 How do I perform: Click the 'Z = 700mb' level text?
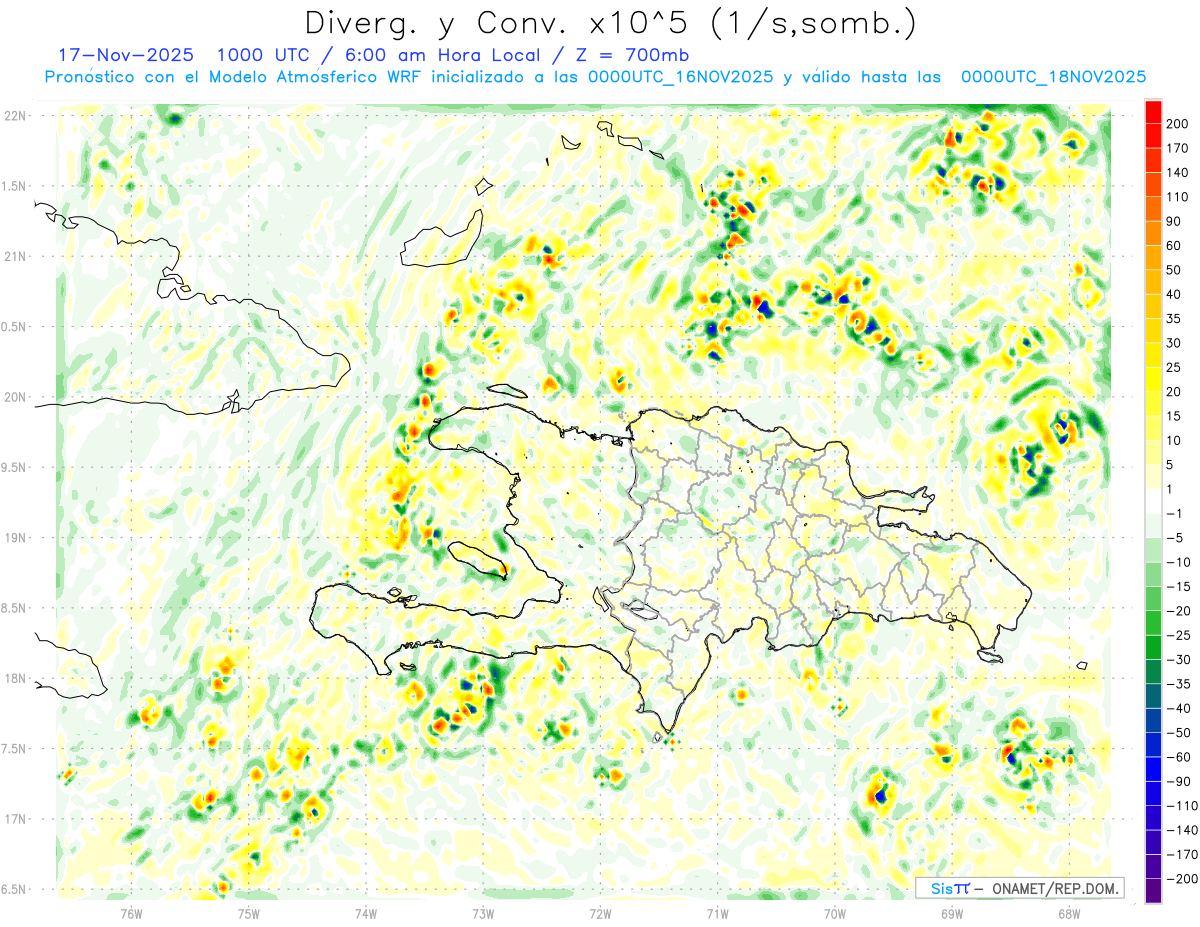[x=632, y=55]
